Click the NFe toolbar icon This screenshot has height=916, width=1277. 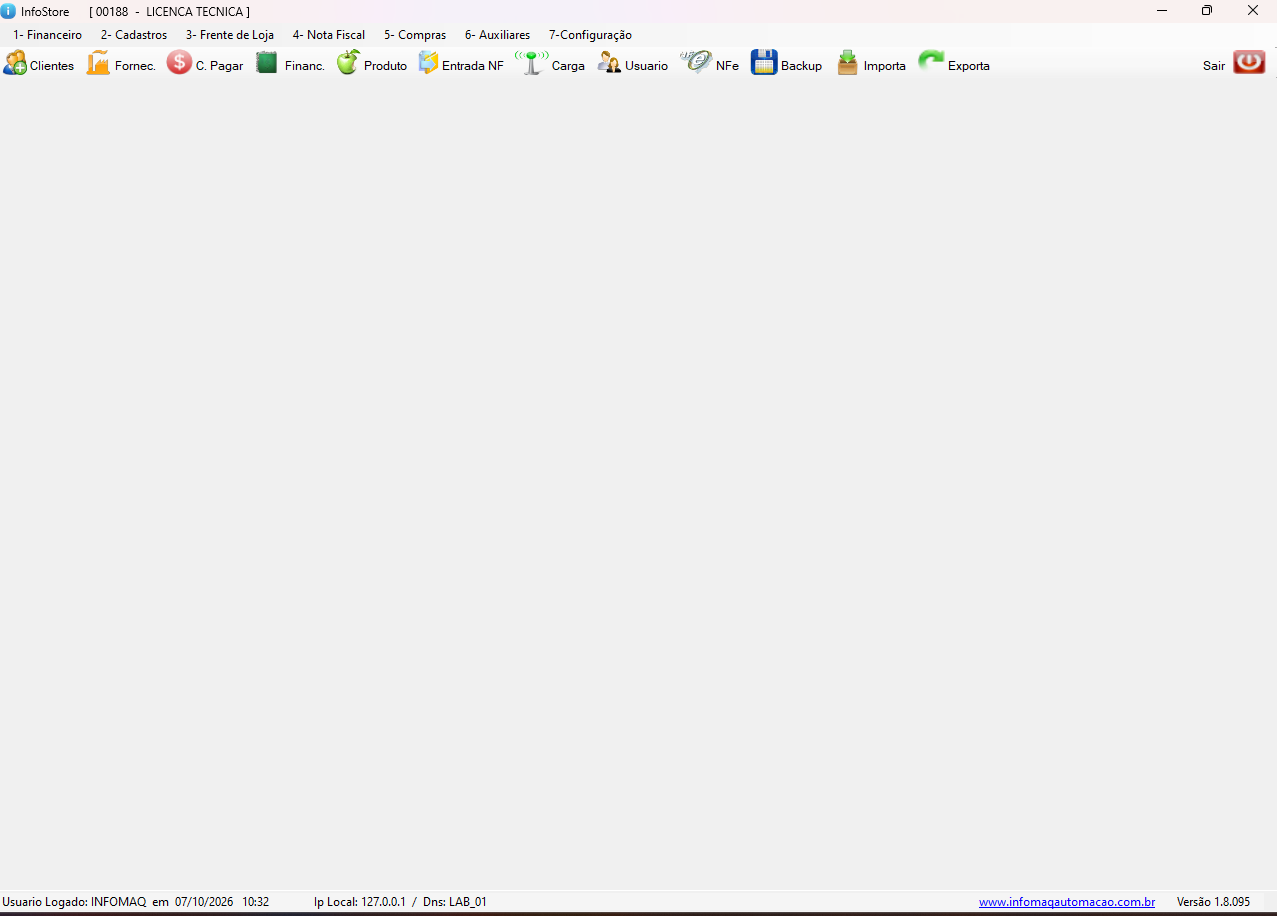(x=696, y=63)
